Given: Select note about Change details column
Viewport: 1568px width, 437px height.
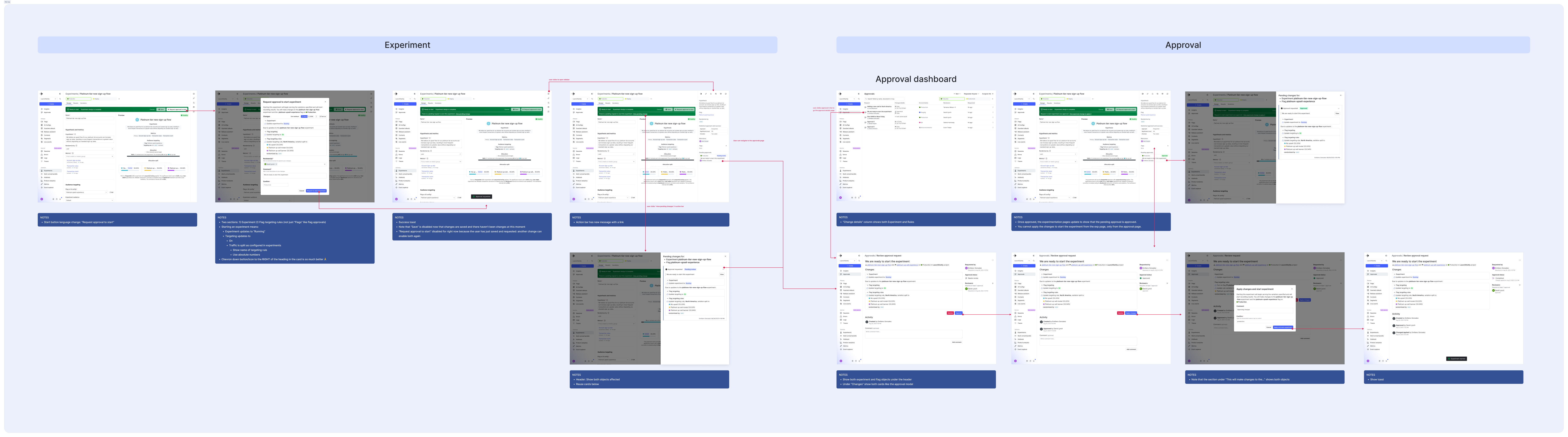Looking at the screenshot, I should coord(916,220).
